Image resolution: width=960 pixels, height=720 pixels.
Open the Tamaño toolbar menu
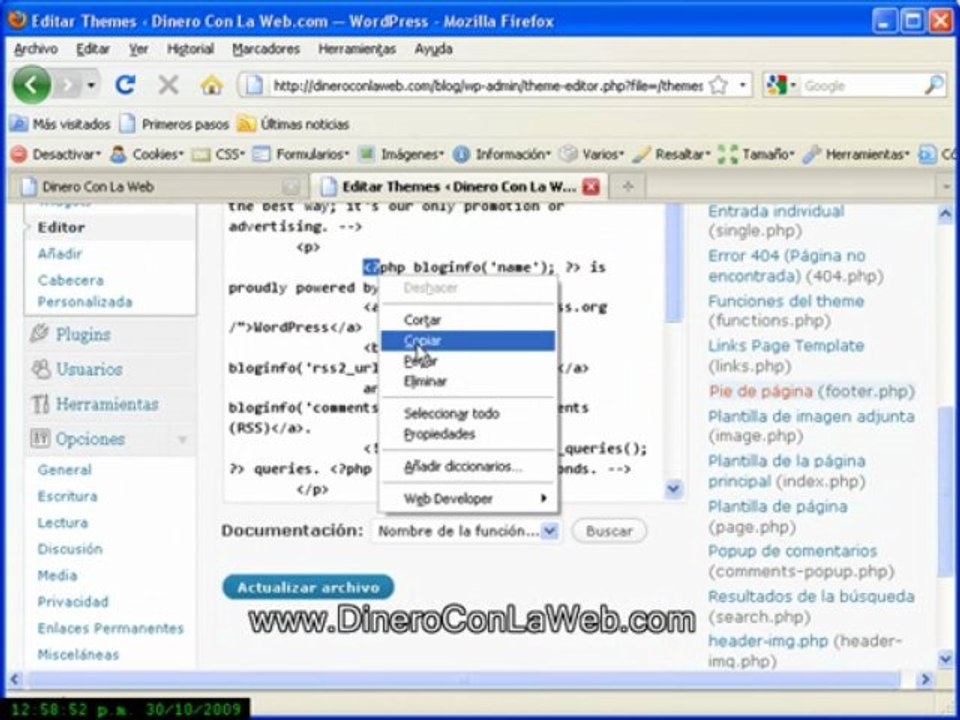point(756,154)
